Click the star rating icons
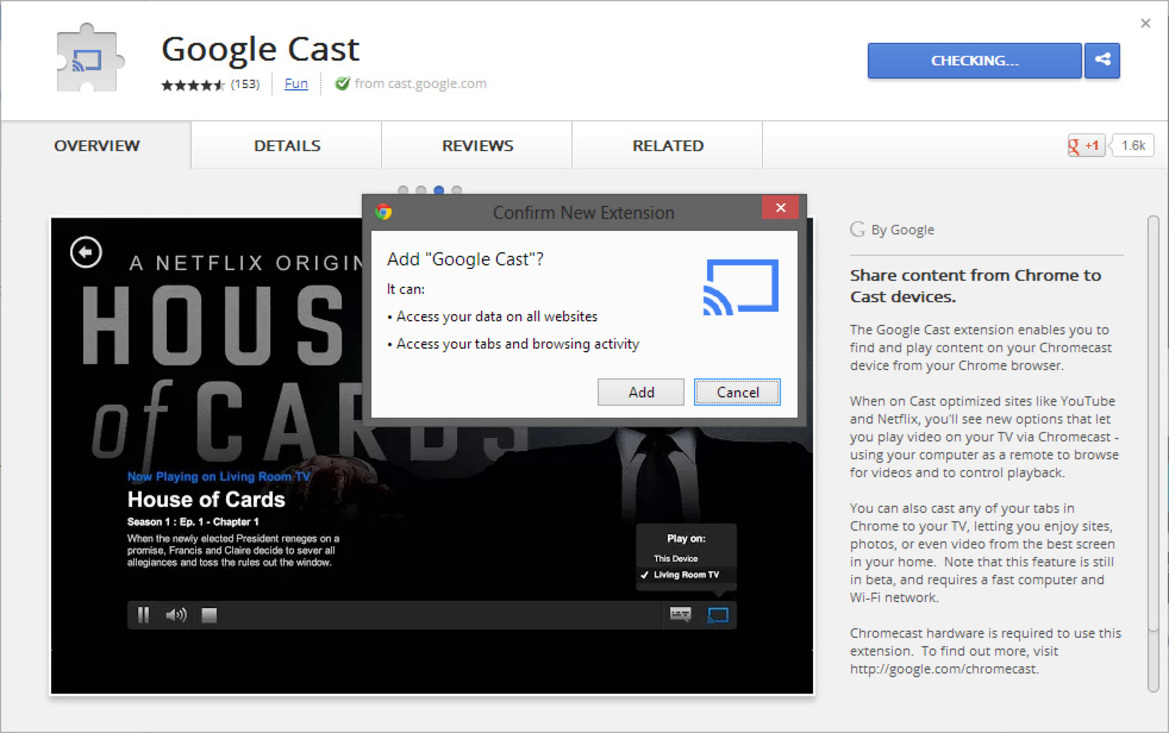Image resolution: width=1169 pixels, height=733 pixels. pos(193,85)
